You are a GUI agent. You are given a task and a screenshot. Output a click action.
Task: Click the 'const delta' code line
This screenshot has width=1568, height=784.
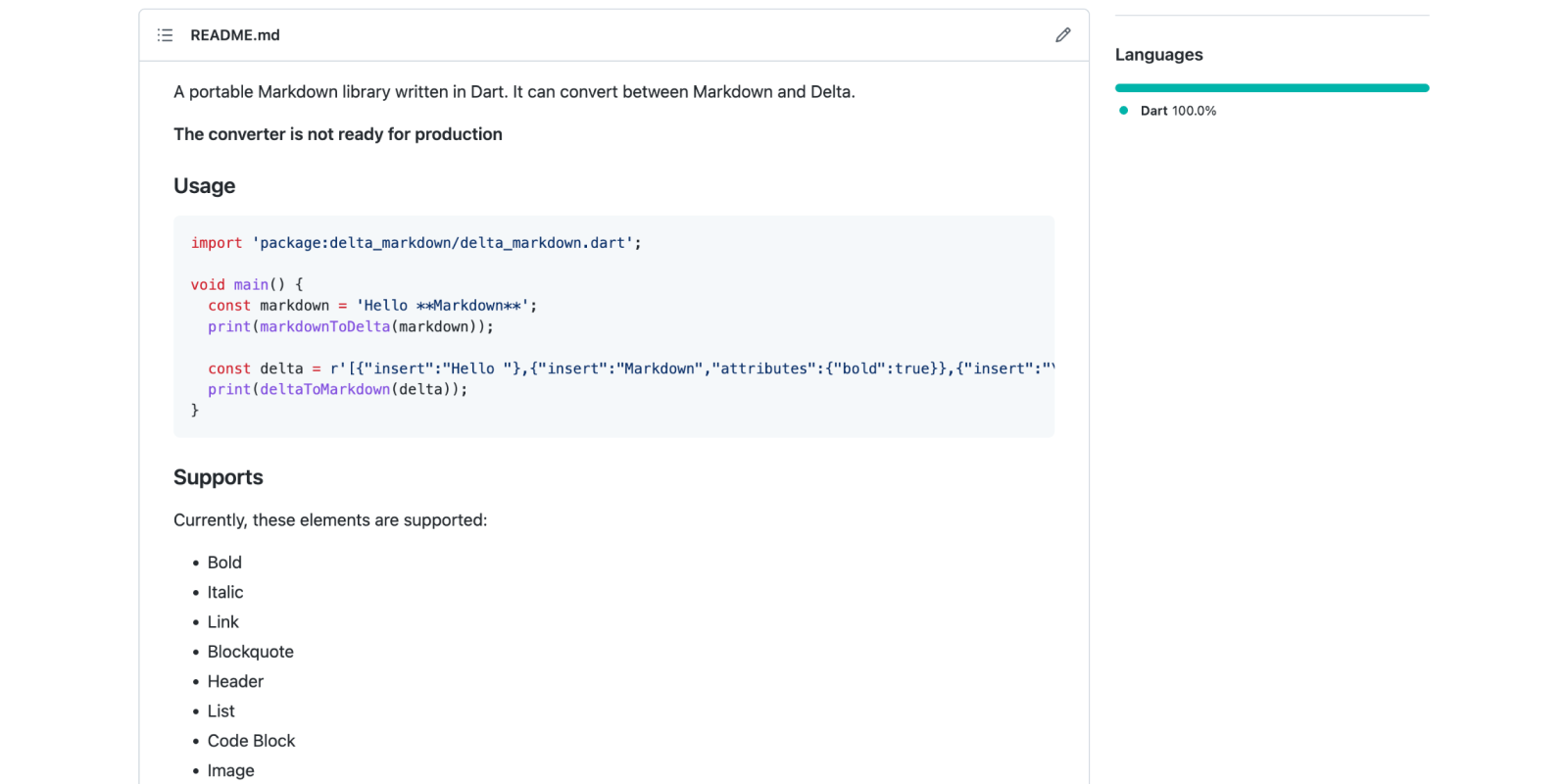(631, 368)
